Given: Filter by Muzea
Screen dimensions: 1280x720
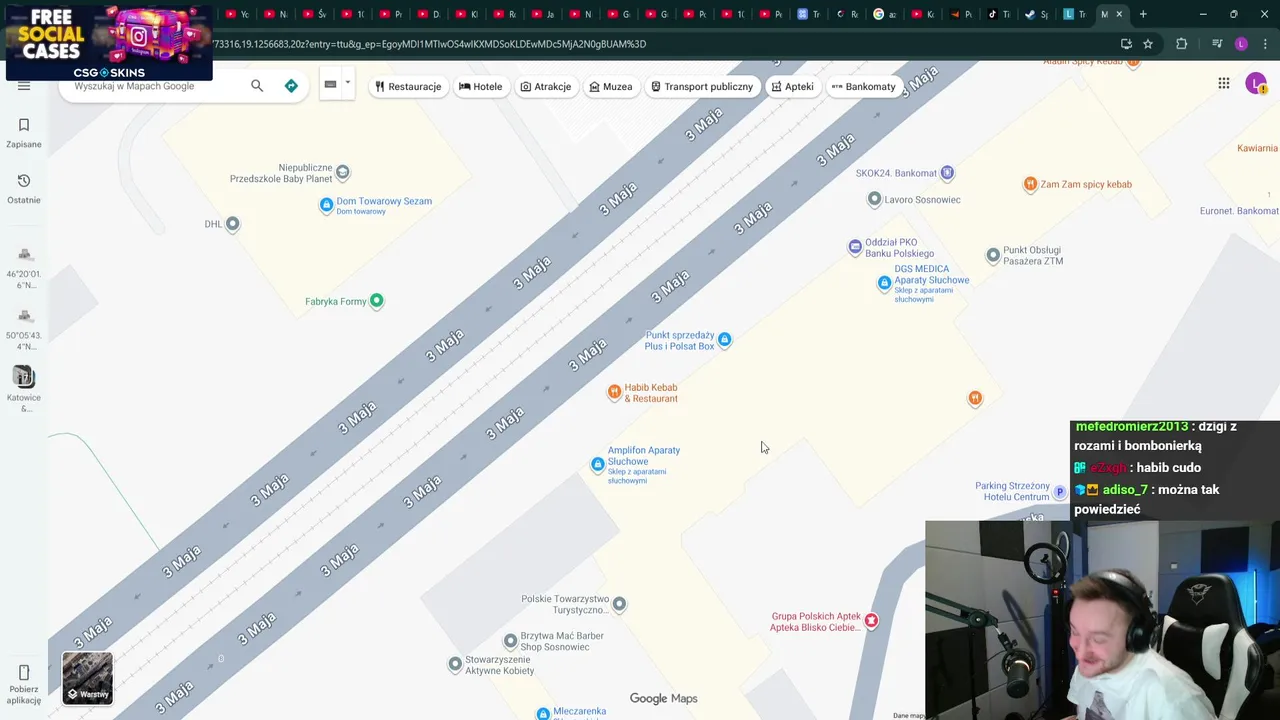Looking at the screenshot, I should click(x=611, y=87).
